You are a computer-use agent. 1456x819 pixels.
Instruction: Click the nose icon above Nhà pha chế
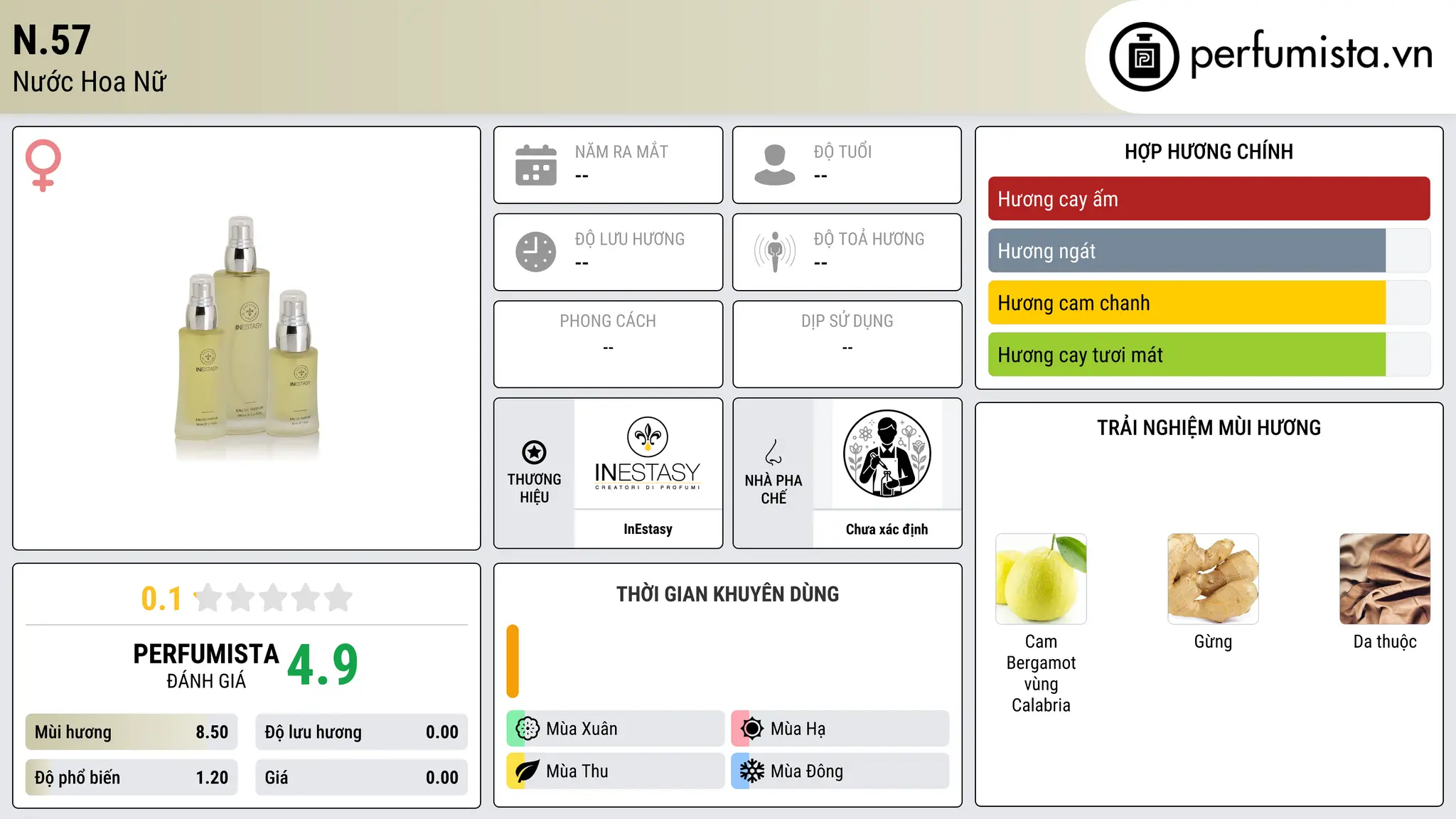coord(773,452)
